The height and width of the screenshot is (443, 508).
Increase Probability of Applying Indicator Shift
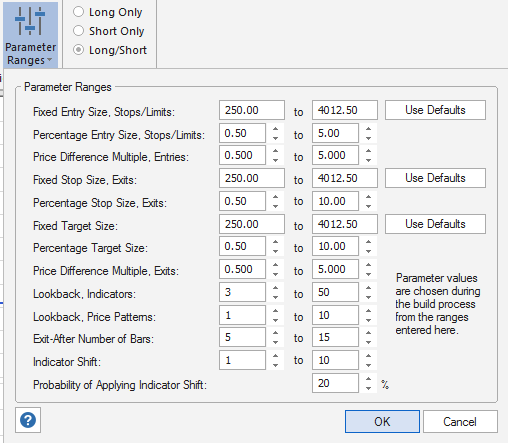[368, 379]
